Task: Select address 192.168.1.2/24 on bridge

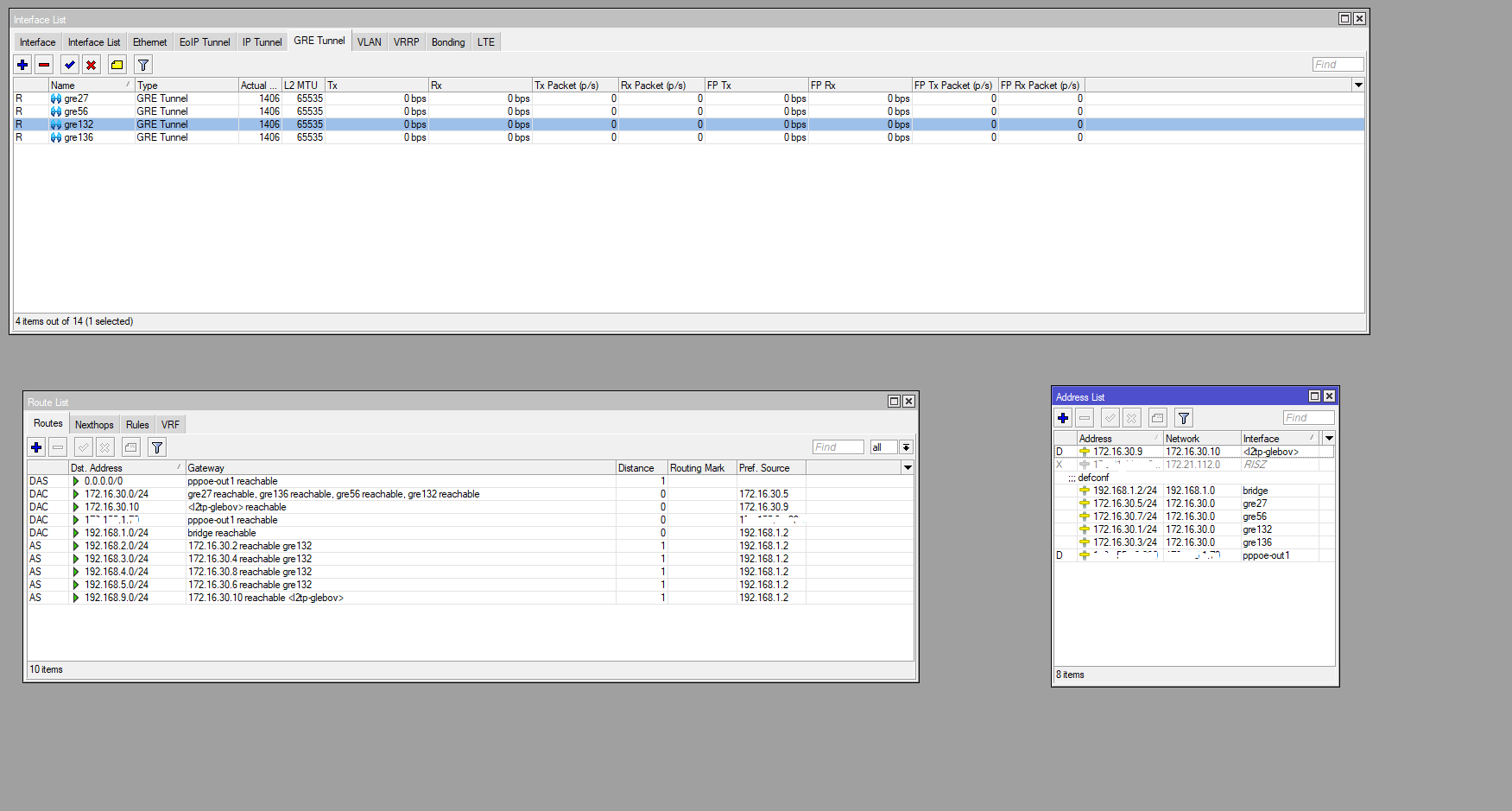Action: [x=1194, y=491]
